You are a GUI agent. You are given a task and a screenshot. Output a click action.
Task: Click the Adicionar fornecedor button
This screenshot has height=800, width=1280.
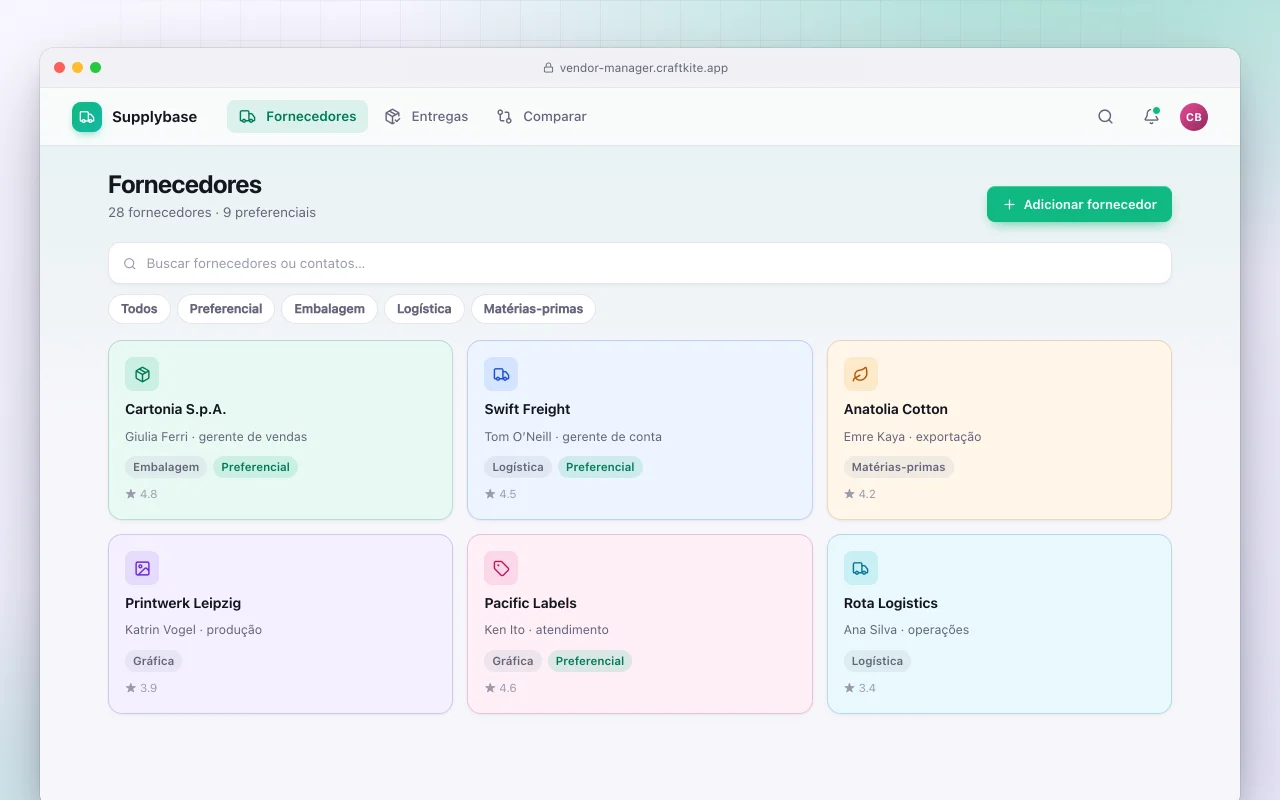[x=1079, y=204]
